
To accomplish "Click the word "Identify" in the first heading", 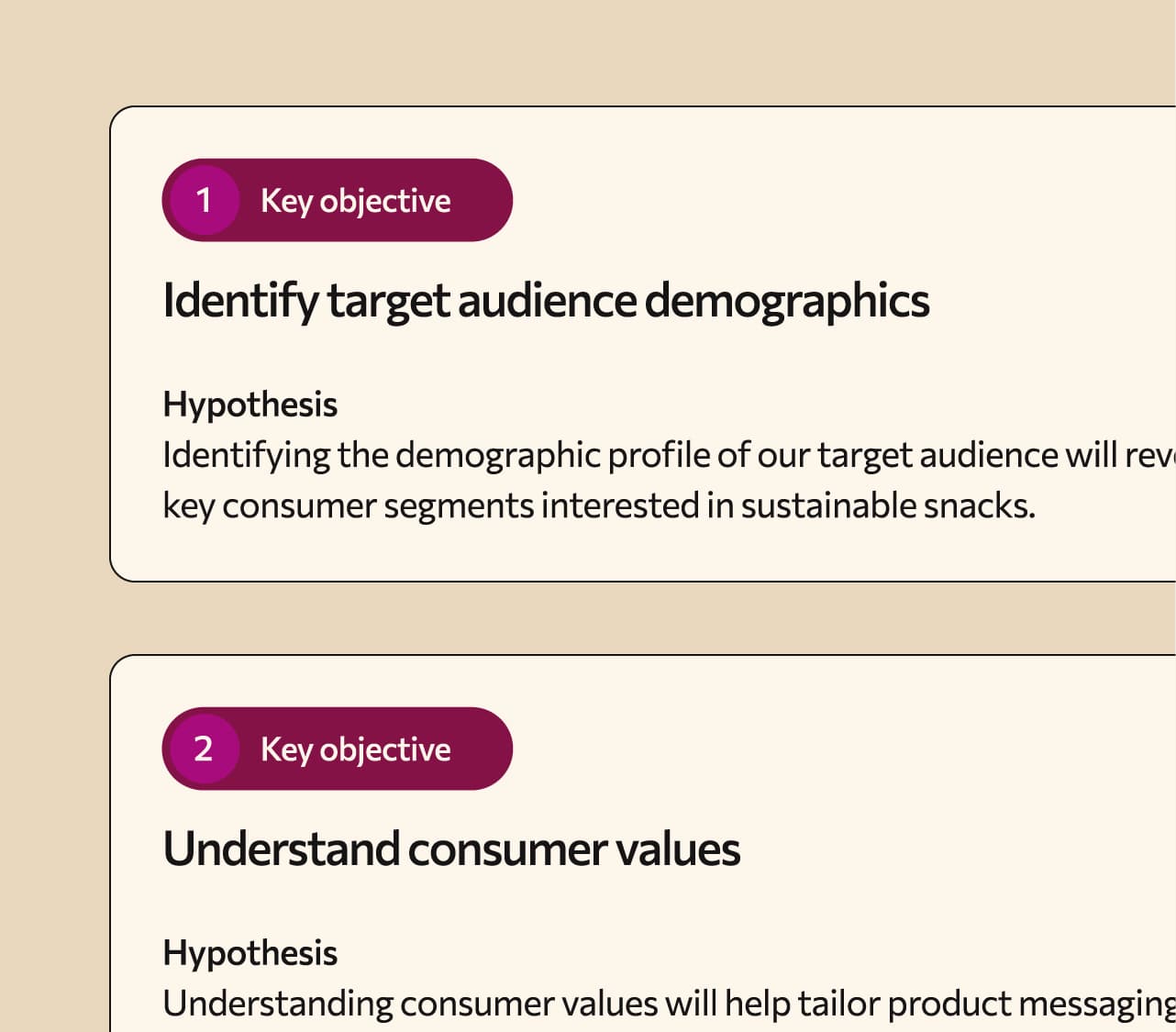I will 240,301.
